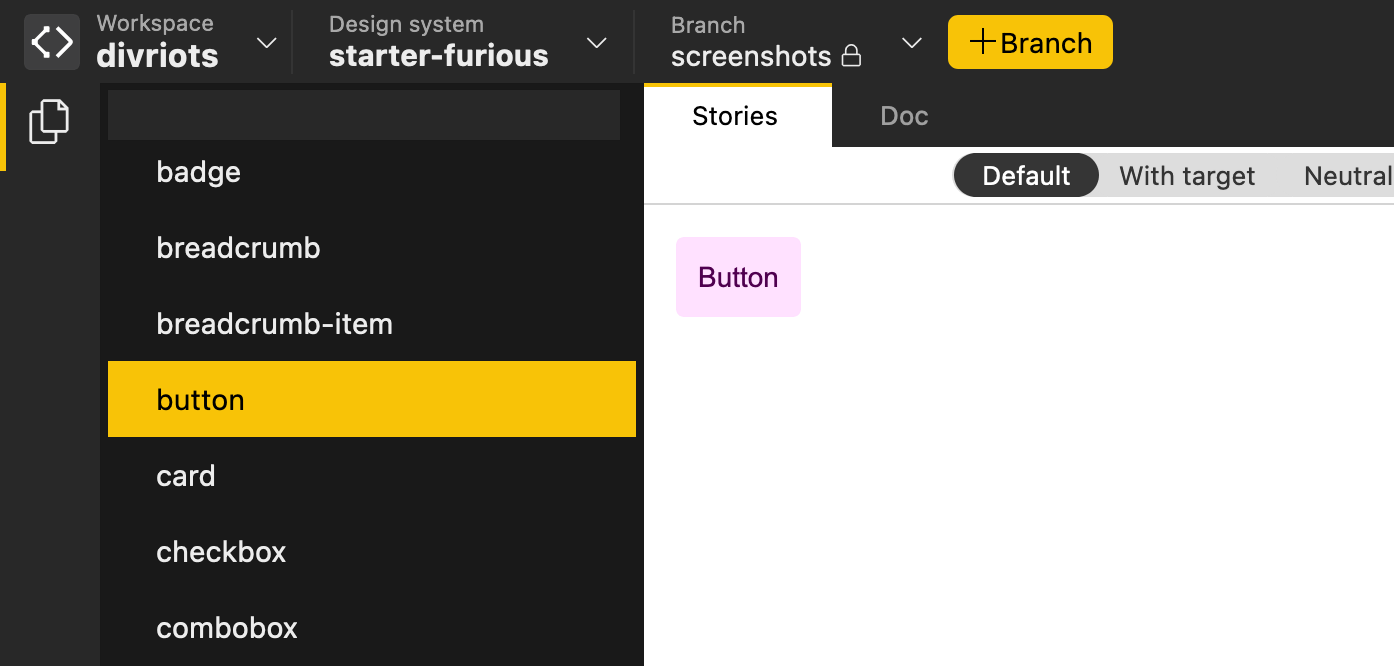Viewport: 1394px width, 666px height.
Task: Open the Design system starter-furious dropdown
Action: pyautogui.click(x=596, y=43)
